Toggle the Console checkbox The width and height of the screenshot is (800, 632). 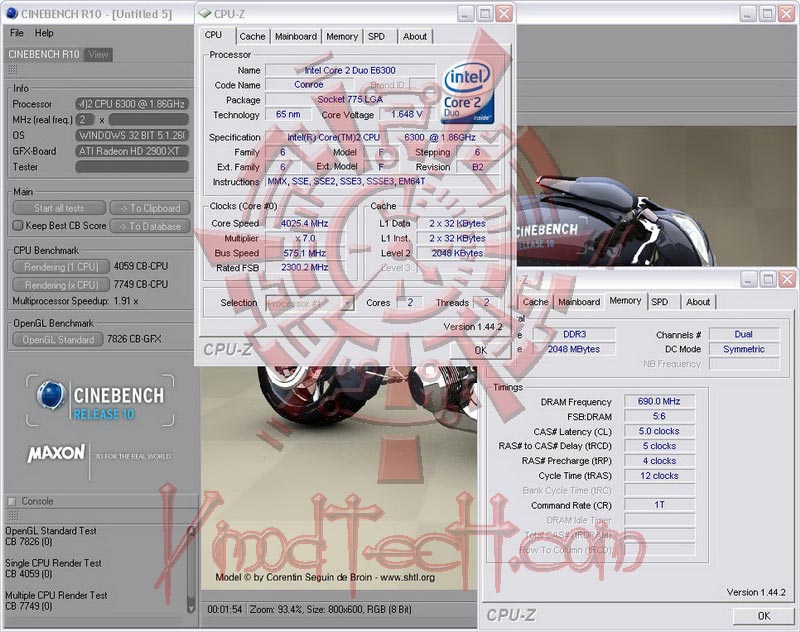(12, 501)
